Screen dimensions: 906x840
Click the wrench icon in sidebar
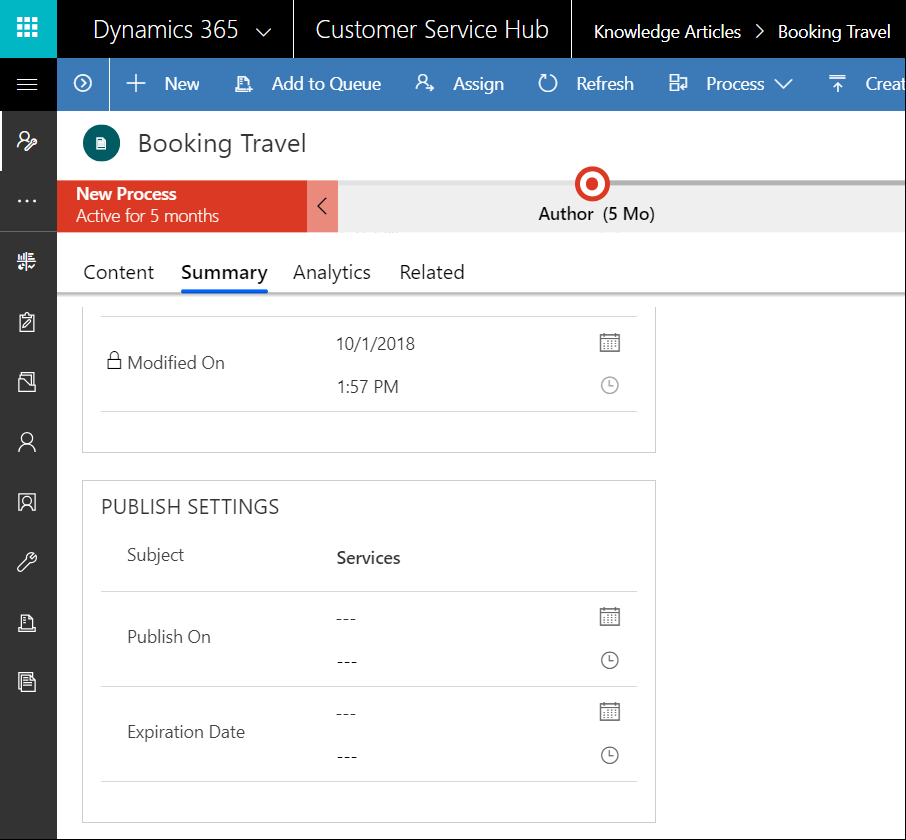coord(27,562)
